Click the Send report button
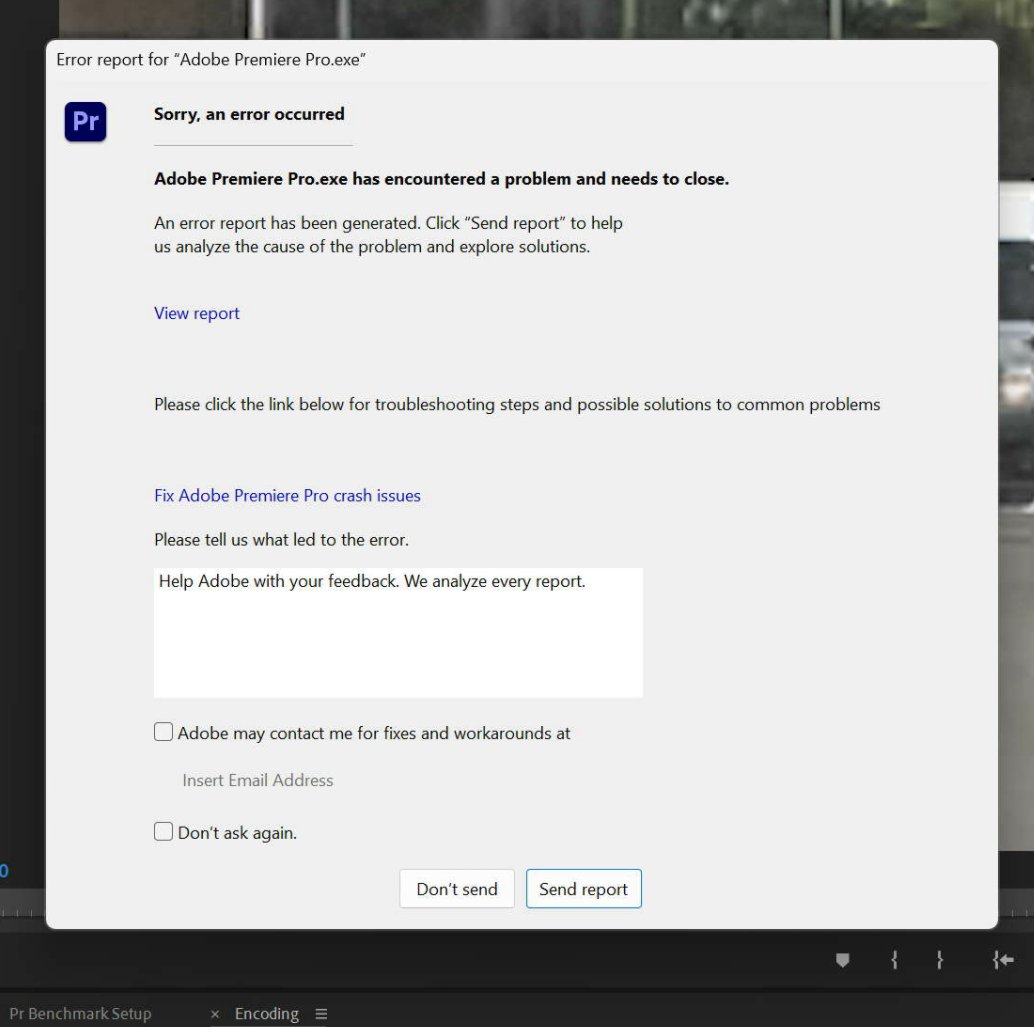1034x1027 pixels. (584, 889)
